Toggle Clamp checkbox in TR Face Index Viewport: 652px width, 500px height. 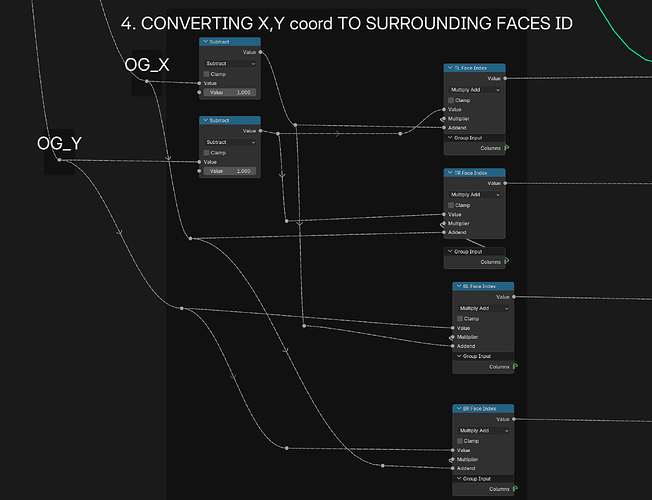click(451, 205)
